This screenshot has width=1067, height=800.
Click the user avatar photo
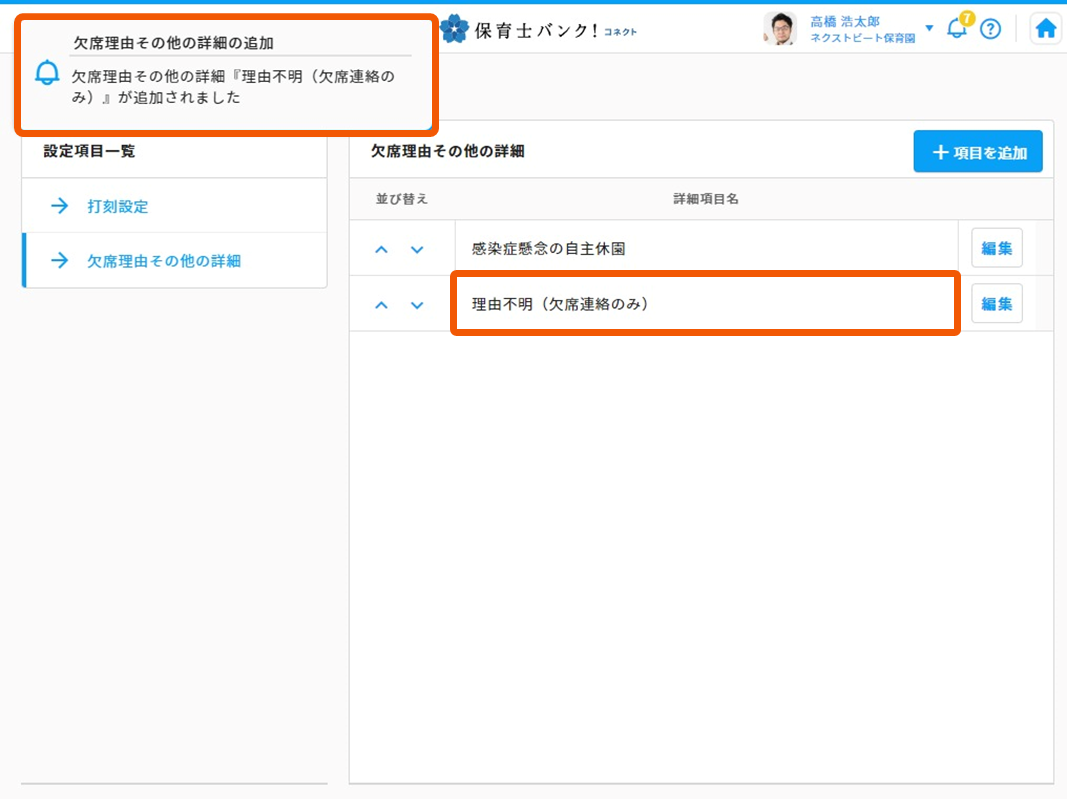(x=779, y=29)
